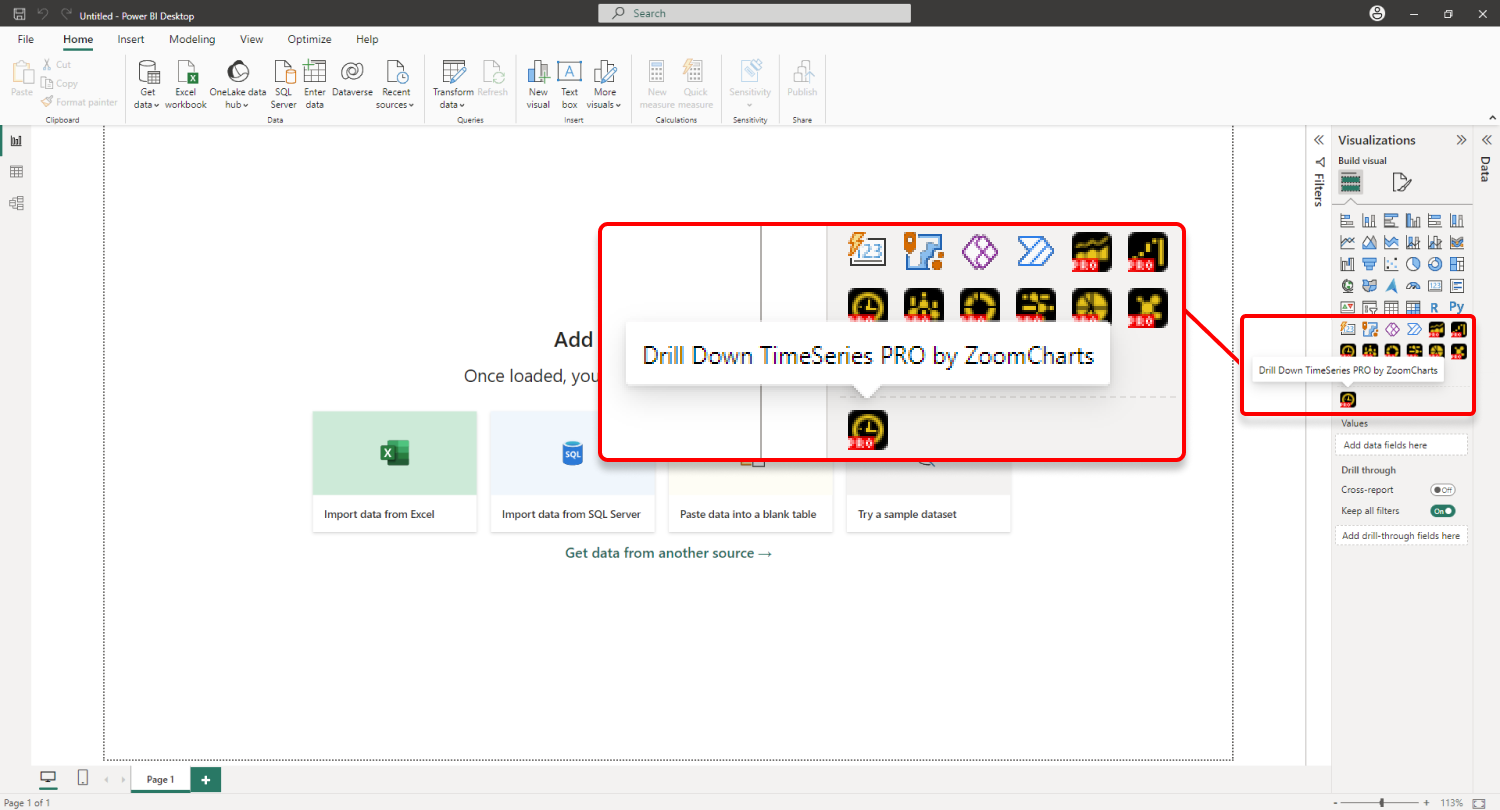Collapse the Visualizations pane chevron
The height and width of the screenshot is (810, 1500).
[1461, 140]
